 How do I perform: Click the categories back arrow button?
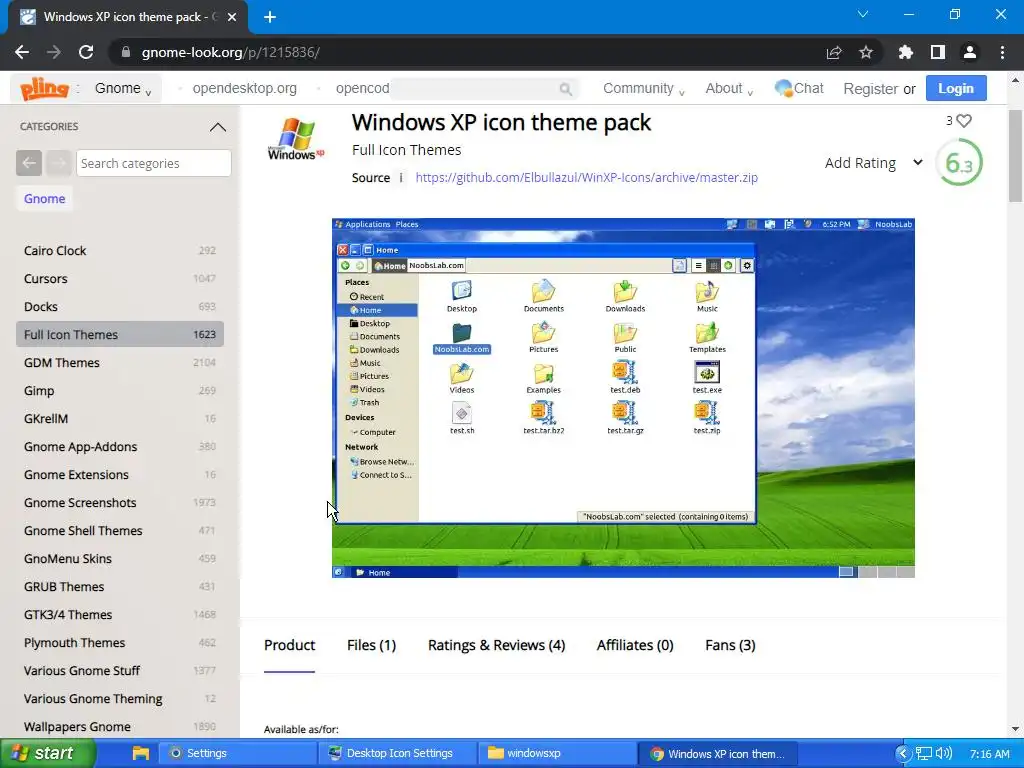point(29,163)
